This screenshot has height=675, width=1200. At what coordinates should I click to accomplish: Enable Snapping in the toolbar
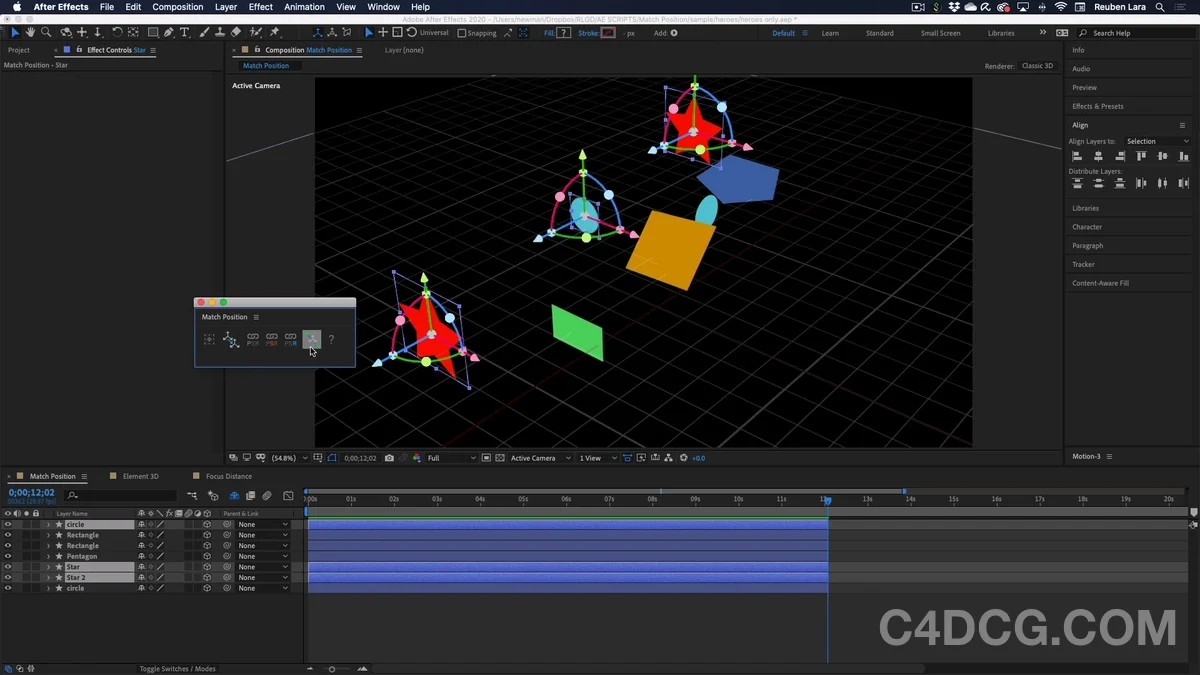(460, 32)
